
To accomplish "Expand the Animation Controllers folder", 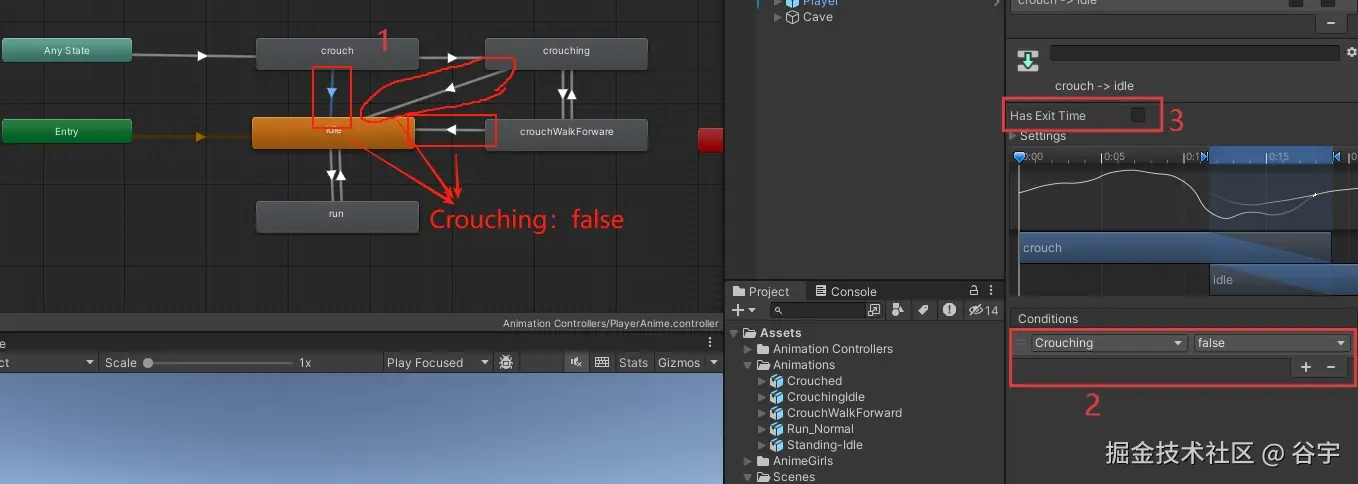I will 748,349.
